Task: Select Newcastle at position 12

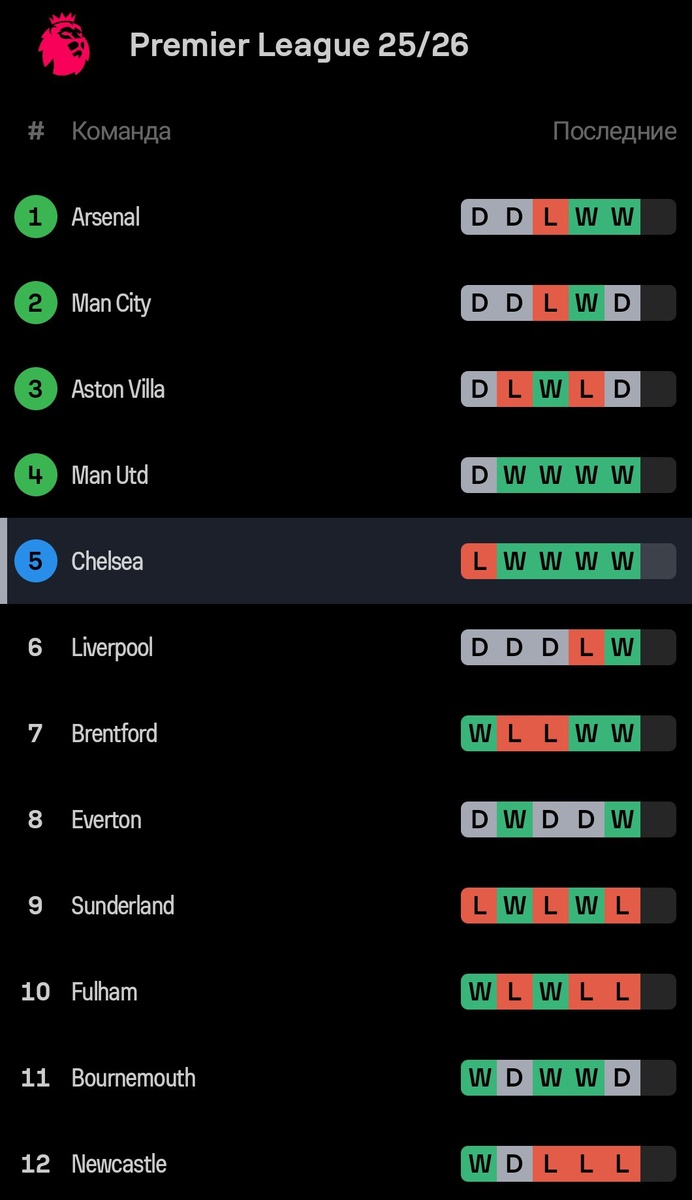Action: tap(118, 1163)
